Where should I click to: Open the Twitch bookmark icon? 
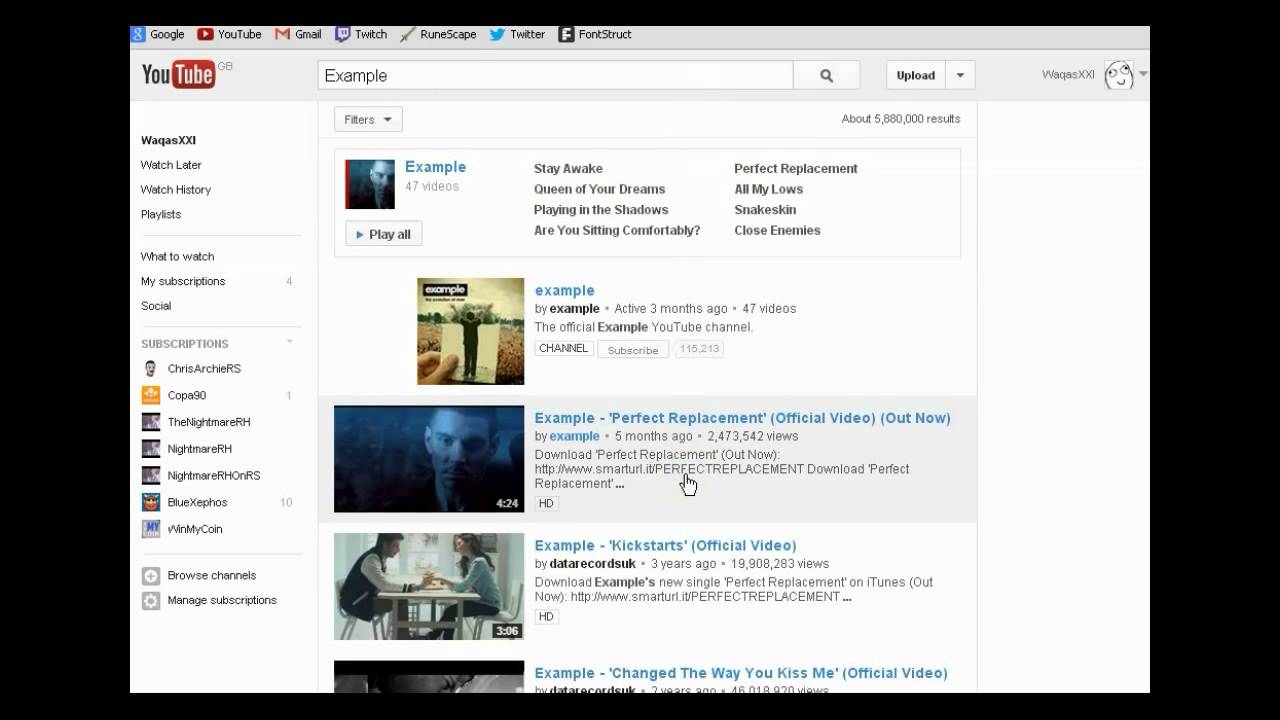343,34
